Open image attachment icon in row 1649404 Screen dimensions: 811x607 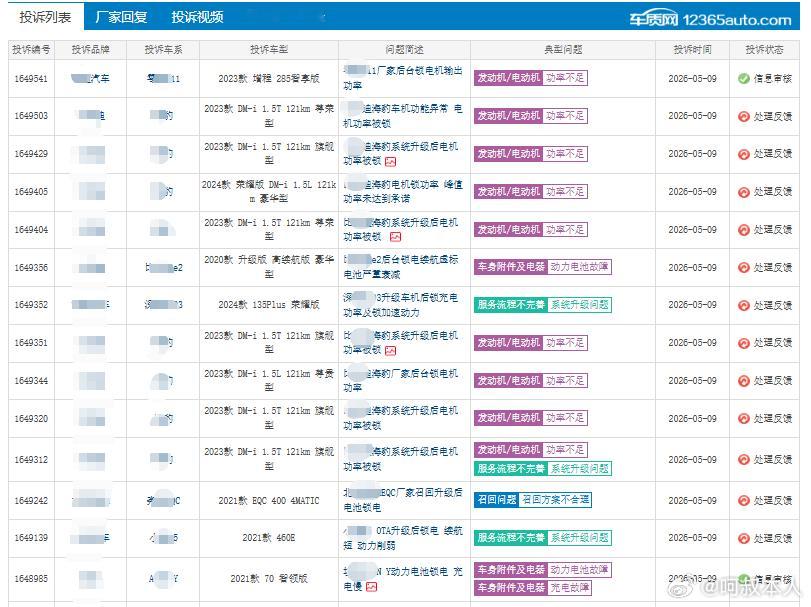click(396, 237)
